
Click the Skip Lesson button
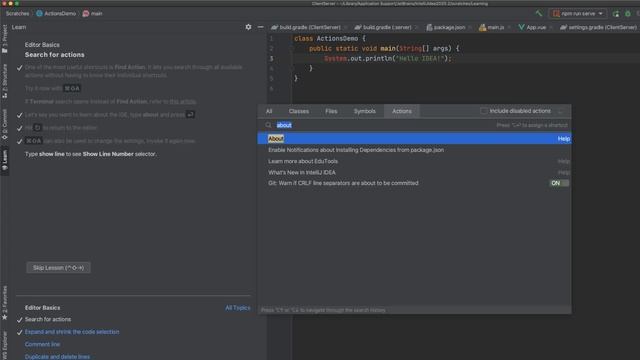(x=58, y=268)
